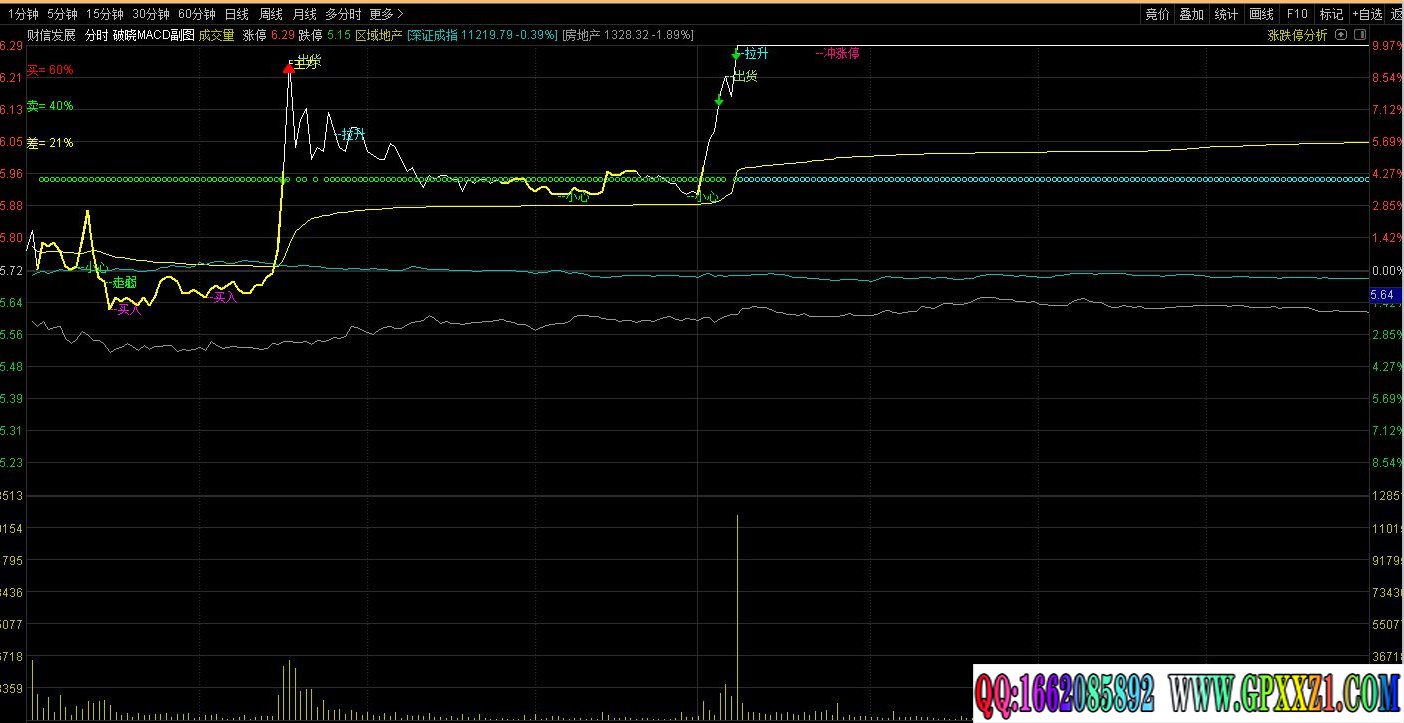Switch to 周线 weekly chart
Viewport: 1404px width, 723px height.
[x=271, y=14]
